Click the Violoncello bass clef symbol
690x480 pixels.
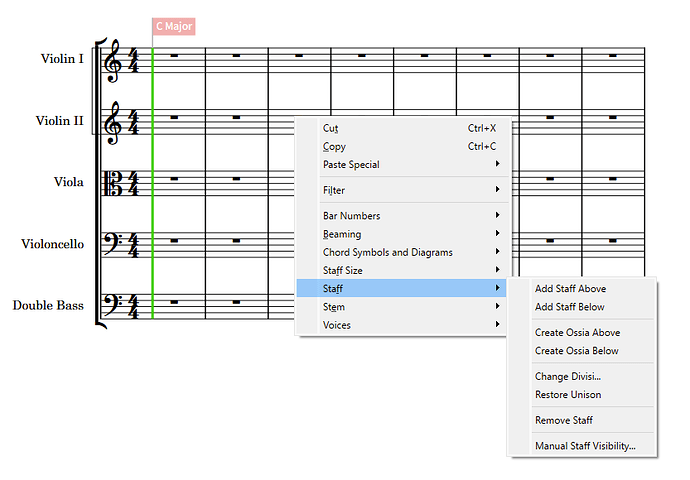(x=113, y=243)
